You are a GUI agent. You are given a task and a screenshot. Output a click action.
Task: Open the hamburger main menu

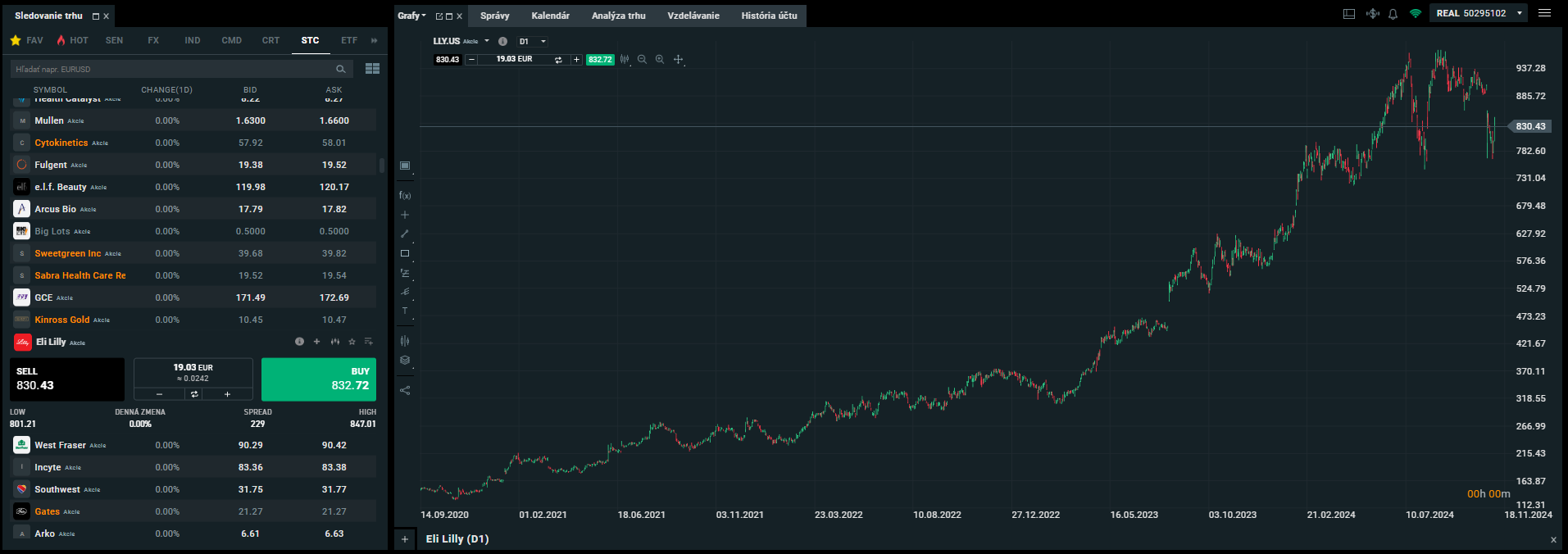(x=1545, y=13)
